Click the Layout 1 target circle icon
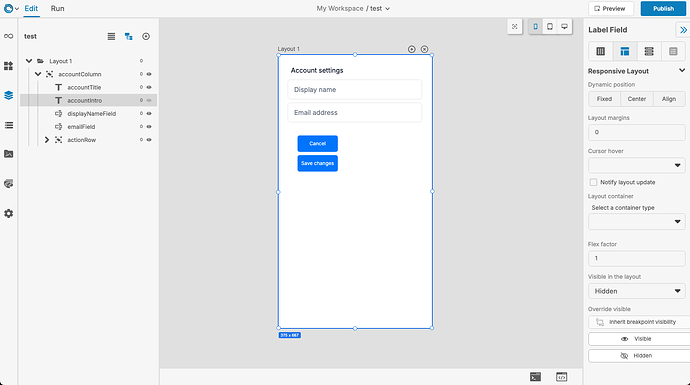690x385 pixels. [x=411, y=49]
